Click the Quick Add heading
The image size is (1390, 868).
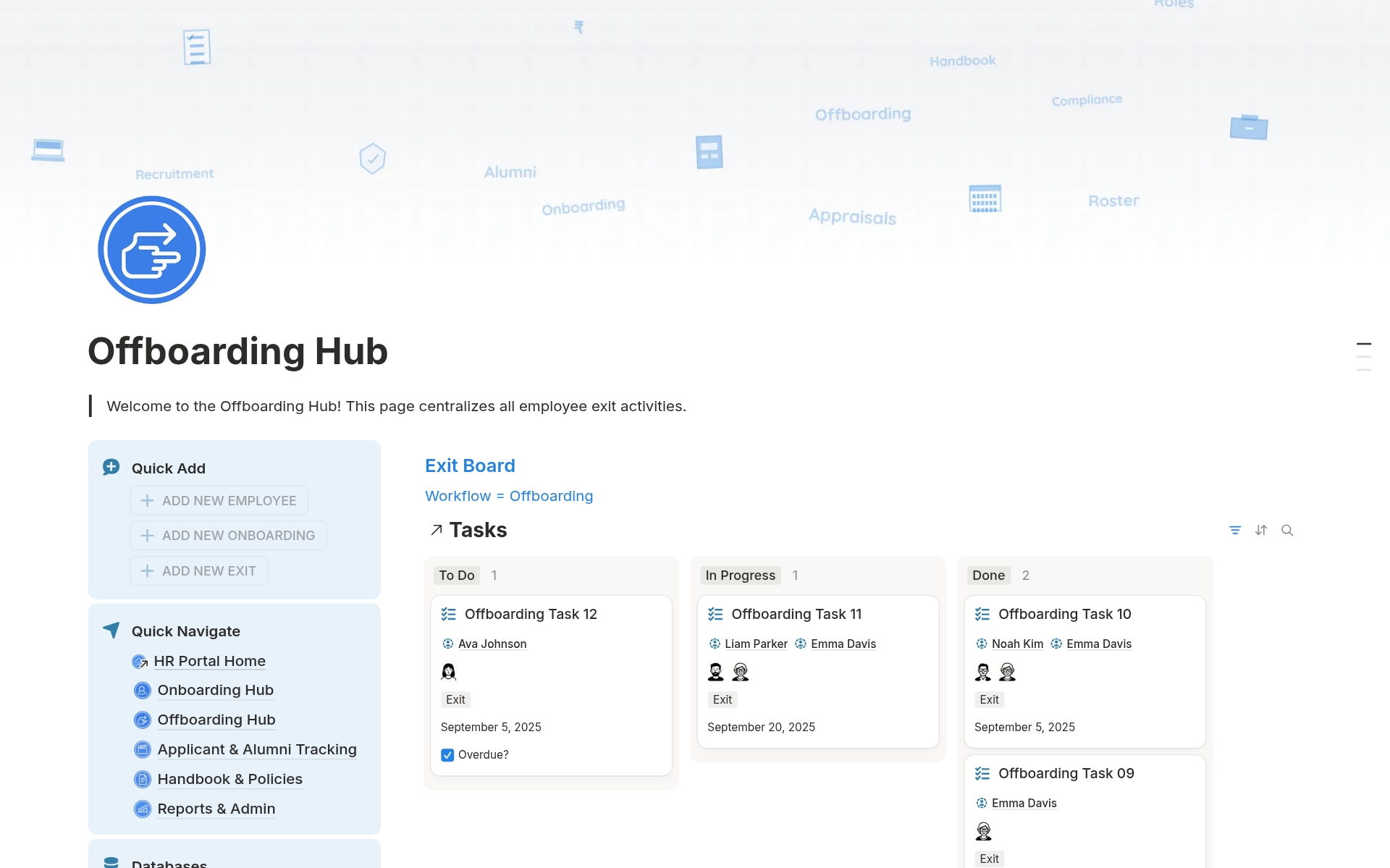[168, 468]
